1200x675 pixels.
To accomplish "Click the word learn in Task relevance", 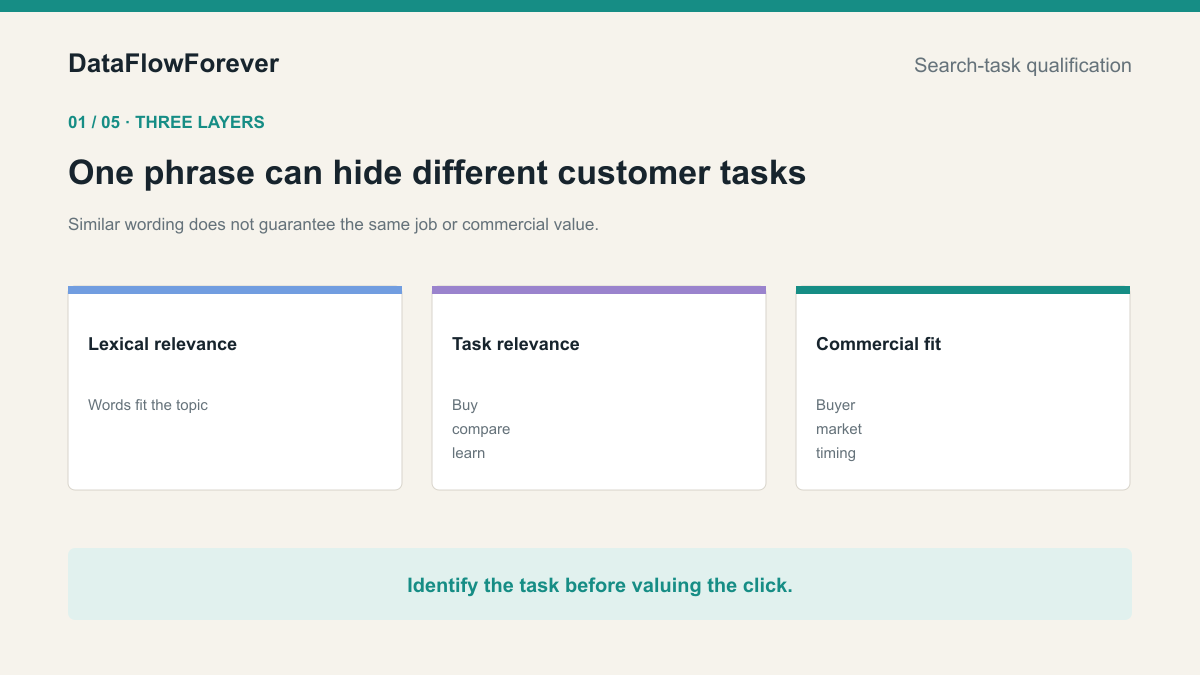I will 468,453.
